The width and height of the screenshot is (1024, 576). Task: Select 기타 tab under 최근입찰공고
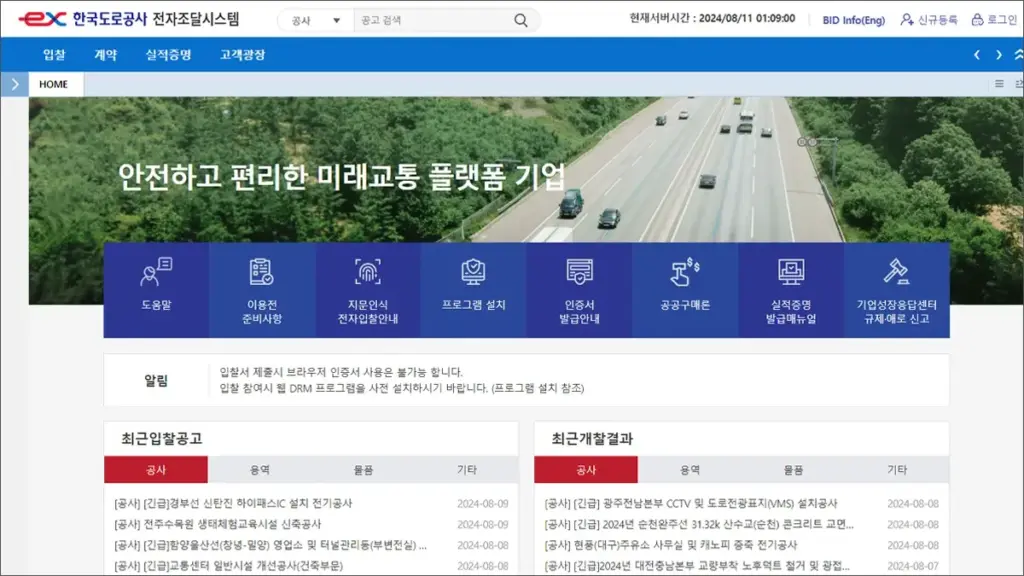(x=466, y=470)
